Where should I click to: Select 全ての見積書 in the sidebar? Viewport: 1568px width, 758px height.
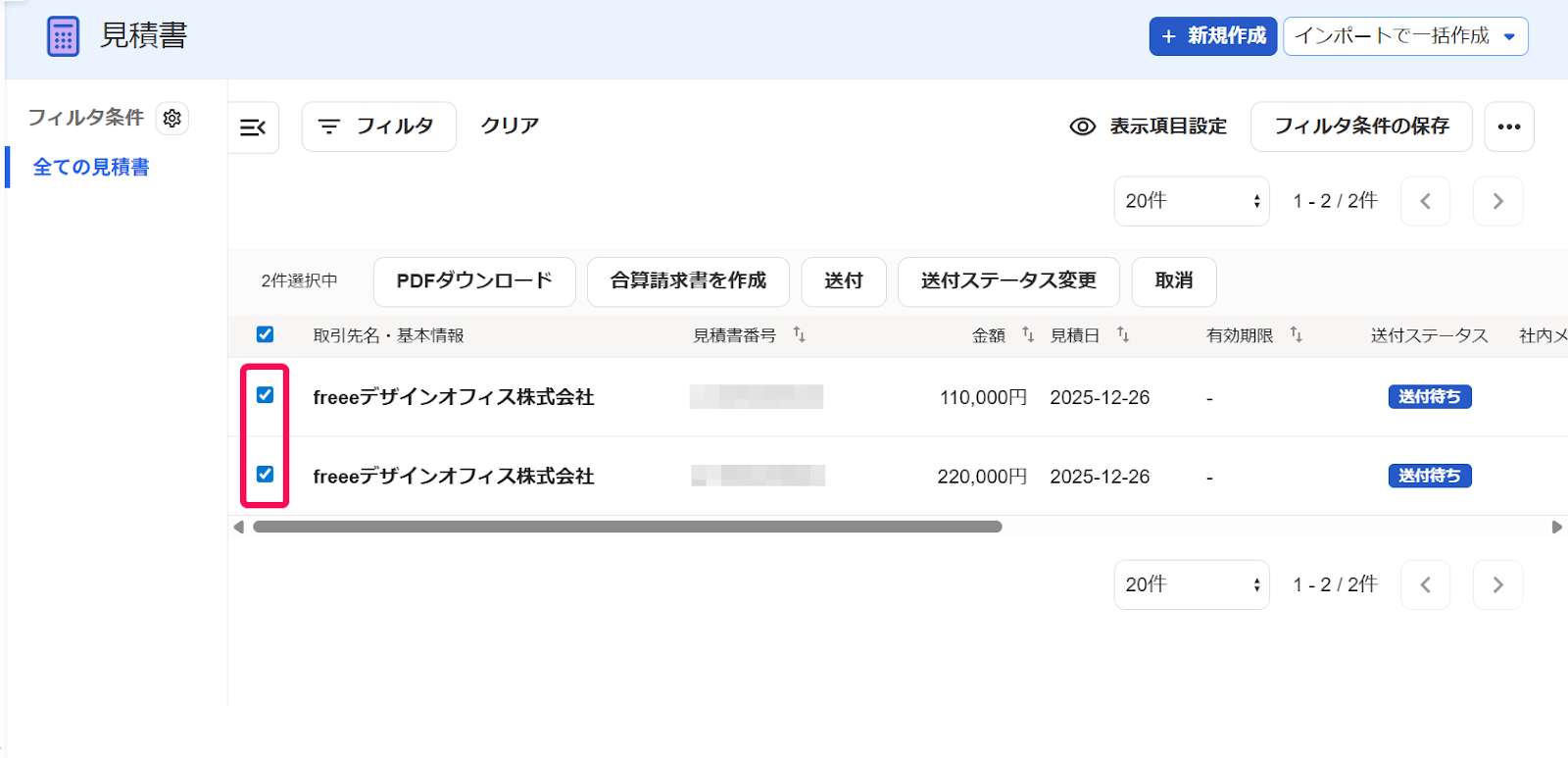pyautogui.click(x=91, y=168)
